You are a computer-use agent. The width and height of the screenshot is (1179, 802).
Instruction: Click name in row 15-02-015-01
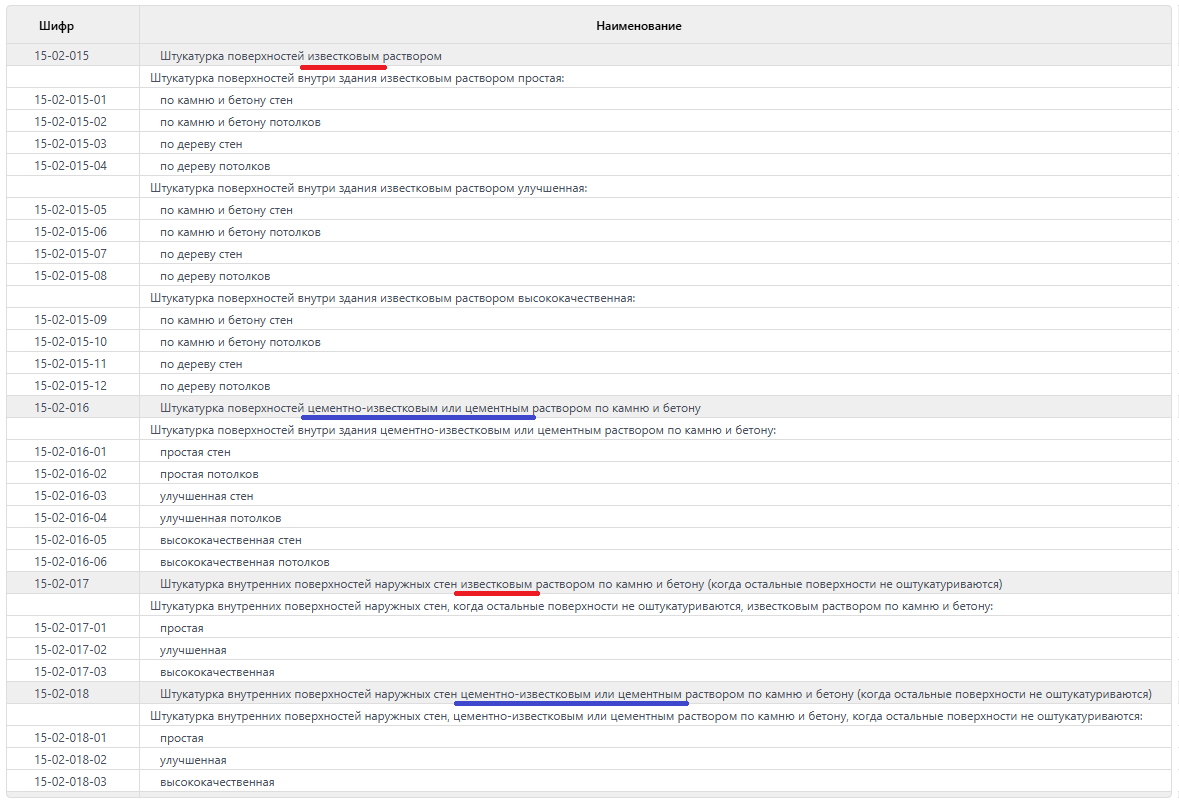[226, 100]
